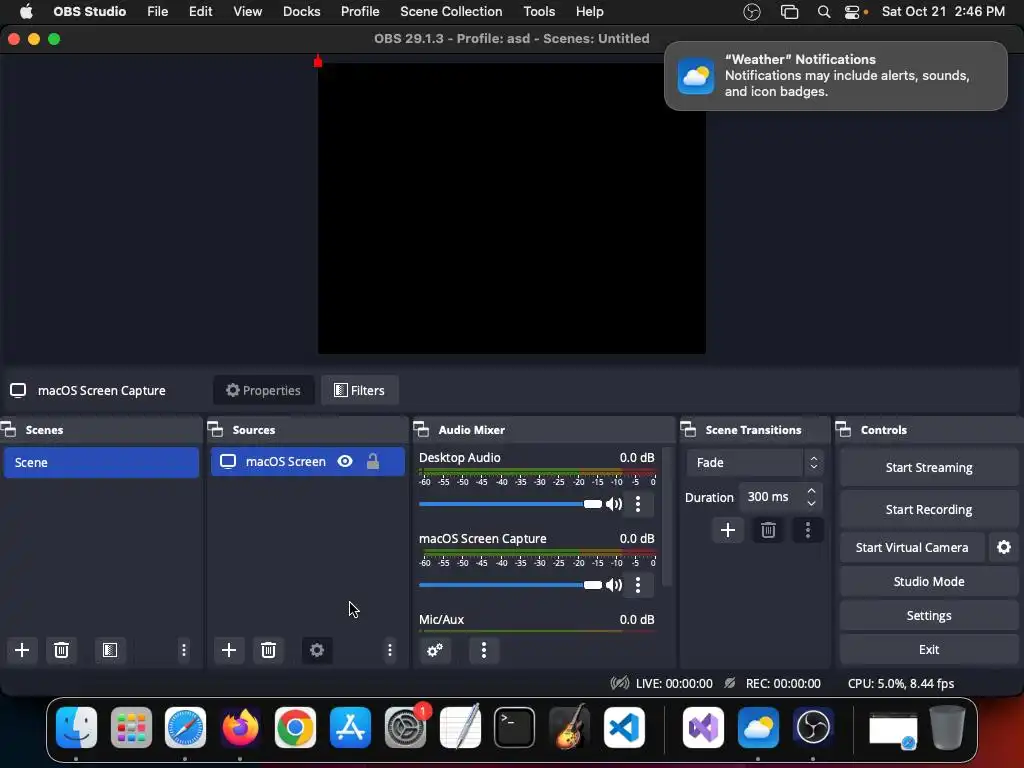Float the Scene Transitions dock icon
Screen dimensions: 1024x768
pyautogui.click(x=688, y=430)
